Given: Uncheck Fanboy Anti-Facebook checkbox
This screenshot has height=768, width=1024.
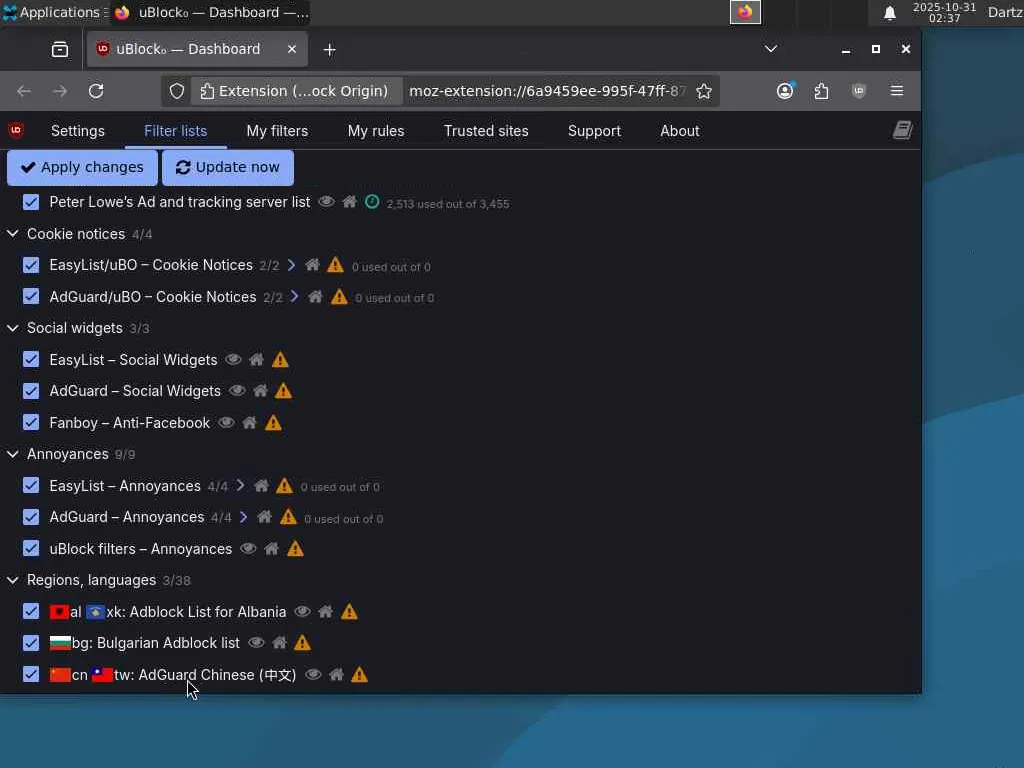Looking at the screenshot, I should pyautogui.click(x=31, y=423).
